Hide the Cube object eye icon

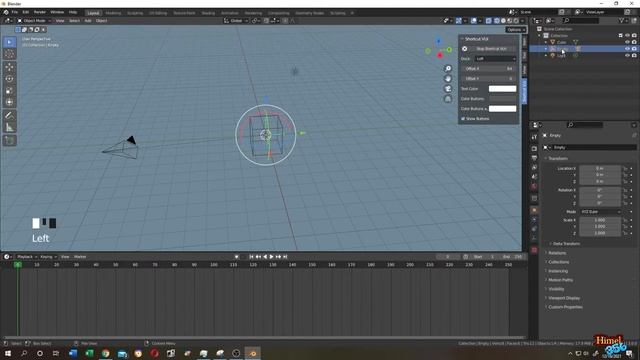627,42
